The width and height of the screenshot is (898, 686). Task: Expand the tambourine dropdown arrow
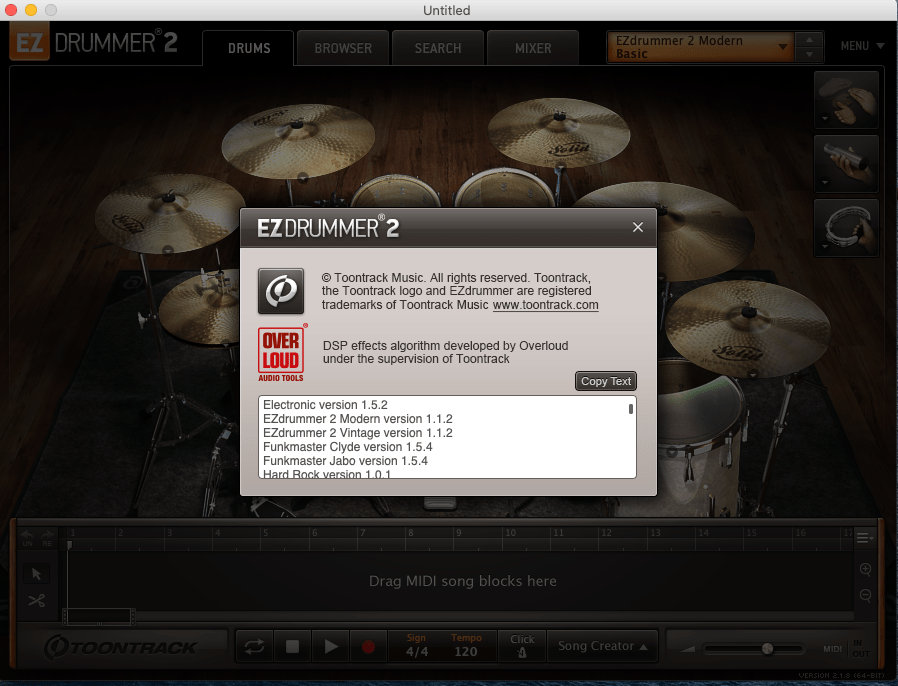pos(825,247)
